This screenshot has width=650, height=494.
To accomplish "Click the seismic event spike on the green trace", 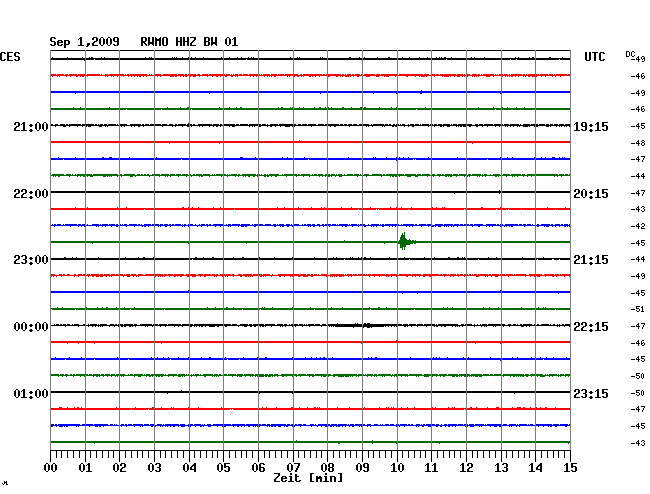I will [x=406, y=242].
